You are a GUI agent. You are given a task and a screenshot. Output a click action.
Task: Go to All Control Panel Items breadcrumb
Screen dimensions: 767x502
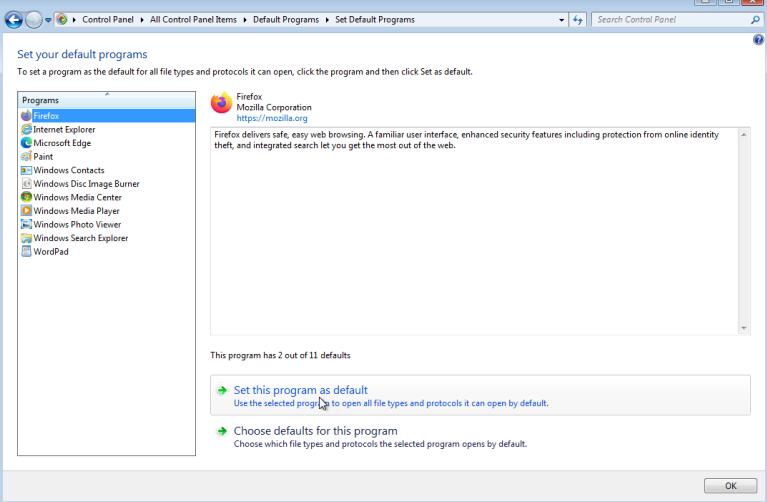(x=193, y=20)
